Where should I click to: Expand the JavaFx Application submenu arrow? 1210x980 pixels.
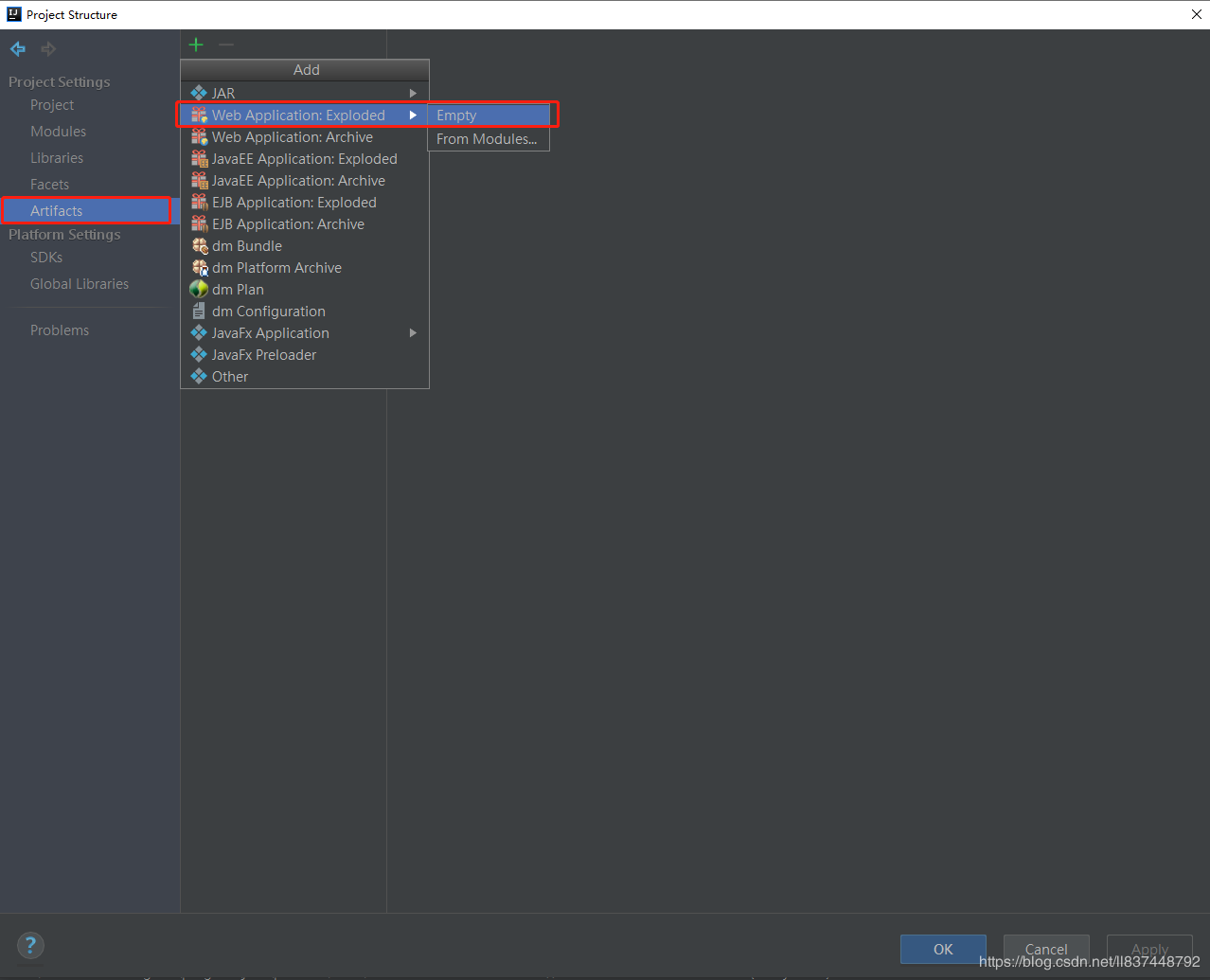click(x=413, y=332)
